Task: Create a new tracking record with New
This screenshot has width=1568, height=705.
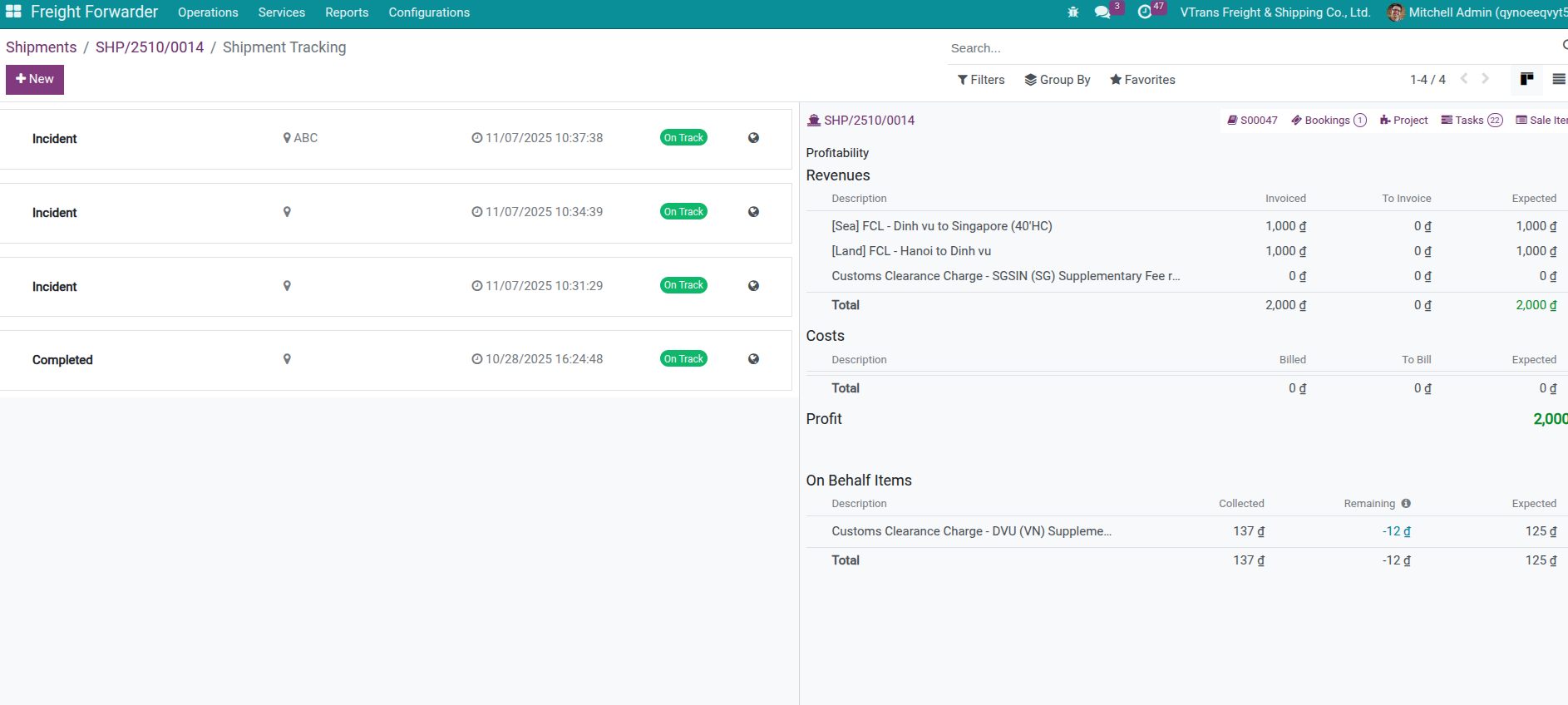Action: (x=35, y=79)
